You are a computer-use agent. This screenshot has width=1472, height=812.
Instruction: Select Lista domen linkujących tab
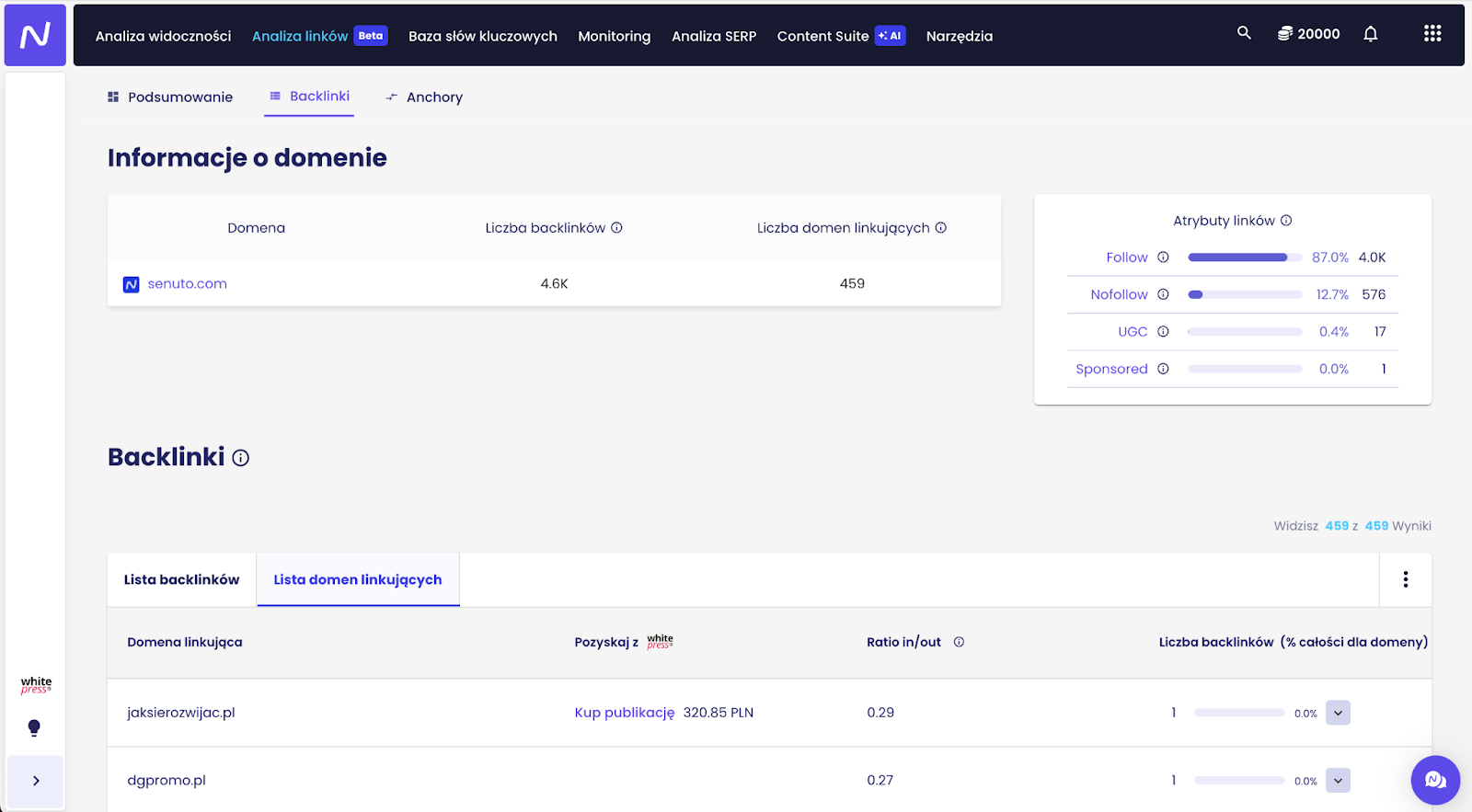click(358, 579)
